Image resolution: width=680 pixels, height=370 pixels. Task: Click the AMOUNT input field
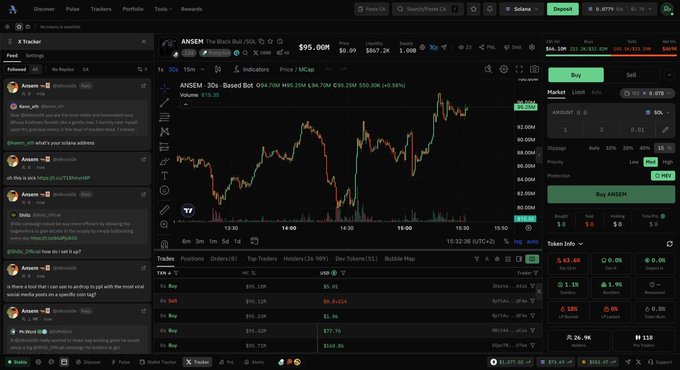point(594,112)
